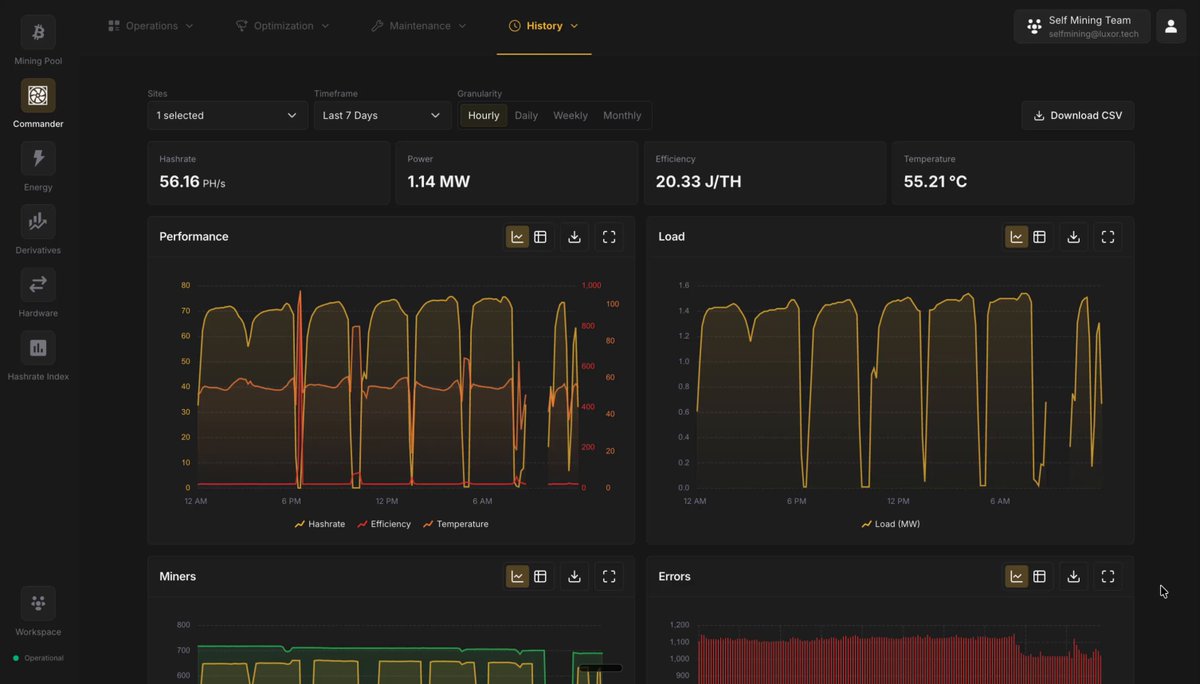
Task: Open the Optimization menu
Action: [x=283, y=26]
